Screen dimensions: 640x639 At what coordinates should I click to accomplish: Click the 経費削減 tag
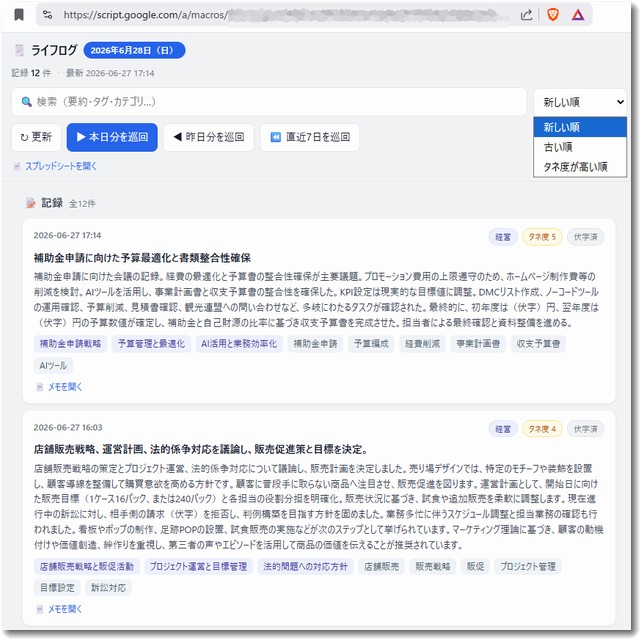[422, 344]
